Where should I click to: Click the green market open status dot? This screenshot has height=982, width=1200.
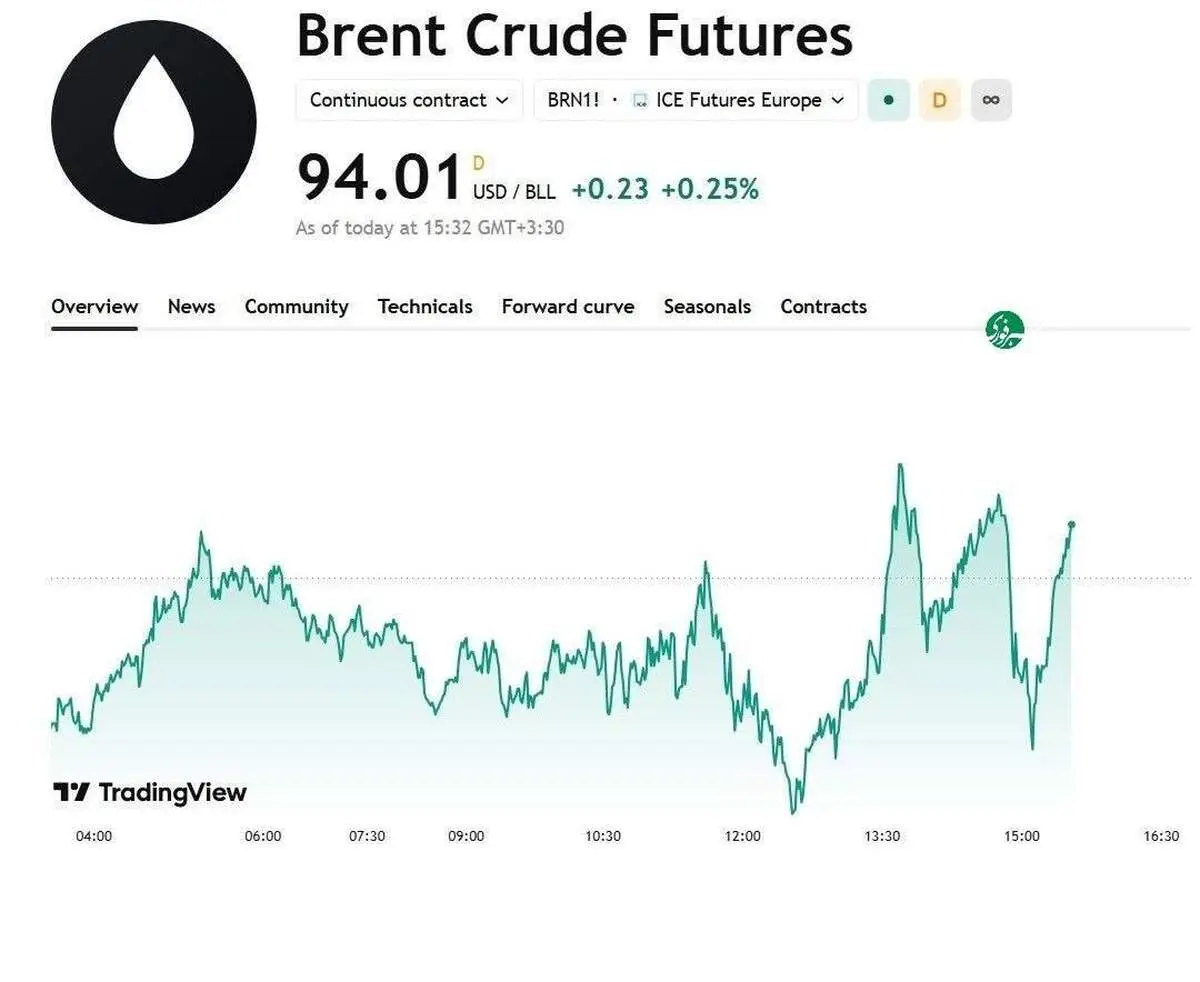point(888,100)
